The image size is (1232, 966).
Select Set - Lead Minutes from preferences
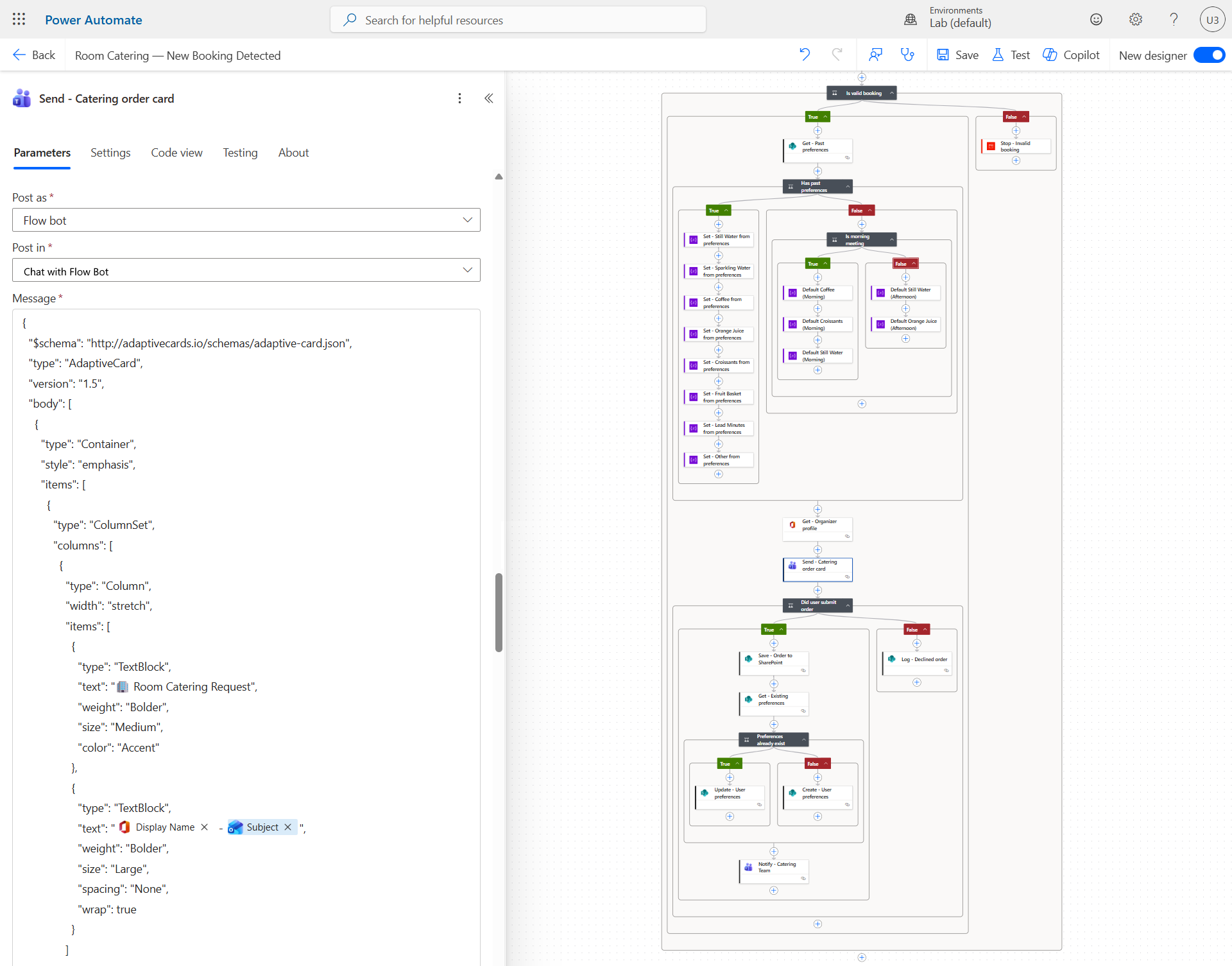719,429
